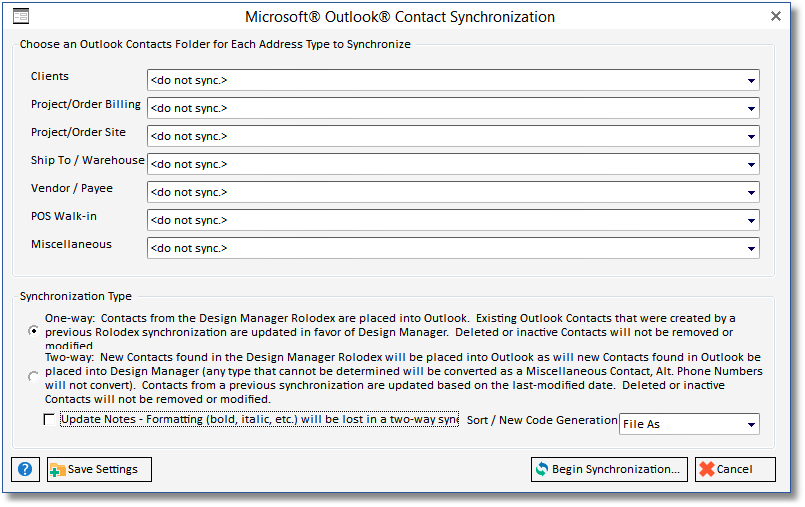The image size is (805, 507).
Task: Click the green sync arrows icon
Action: pyautogui.click(x=542, y=470)
